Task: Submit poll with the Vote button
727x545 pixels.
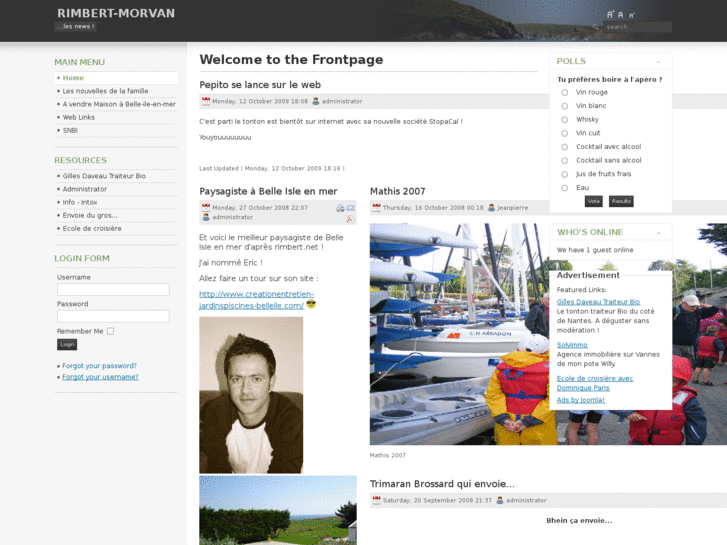Action: pos(593,201)
